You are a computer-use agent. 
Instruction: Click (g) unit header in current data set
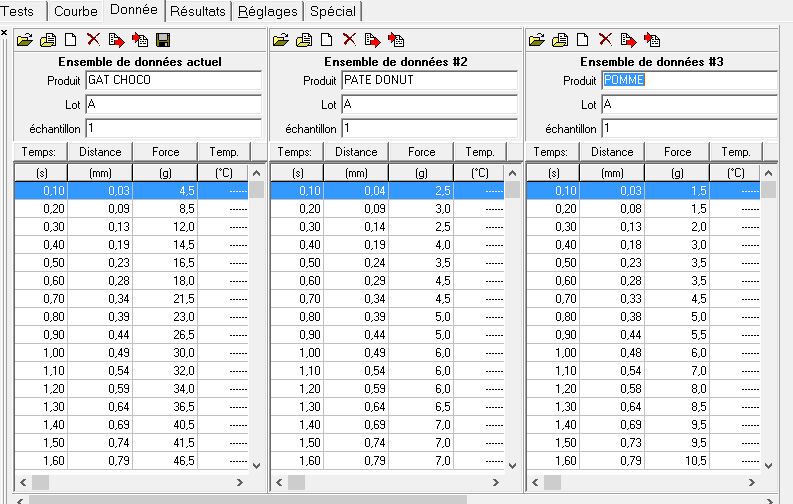tap(165, 173)
